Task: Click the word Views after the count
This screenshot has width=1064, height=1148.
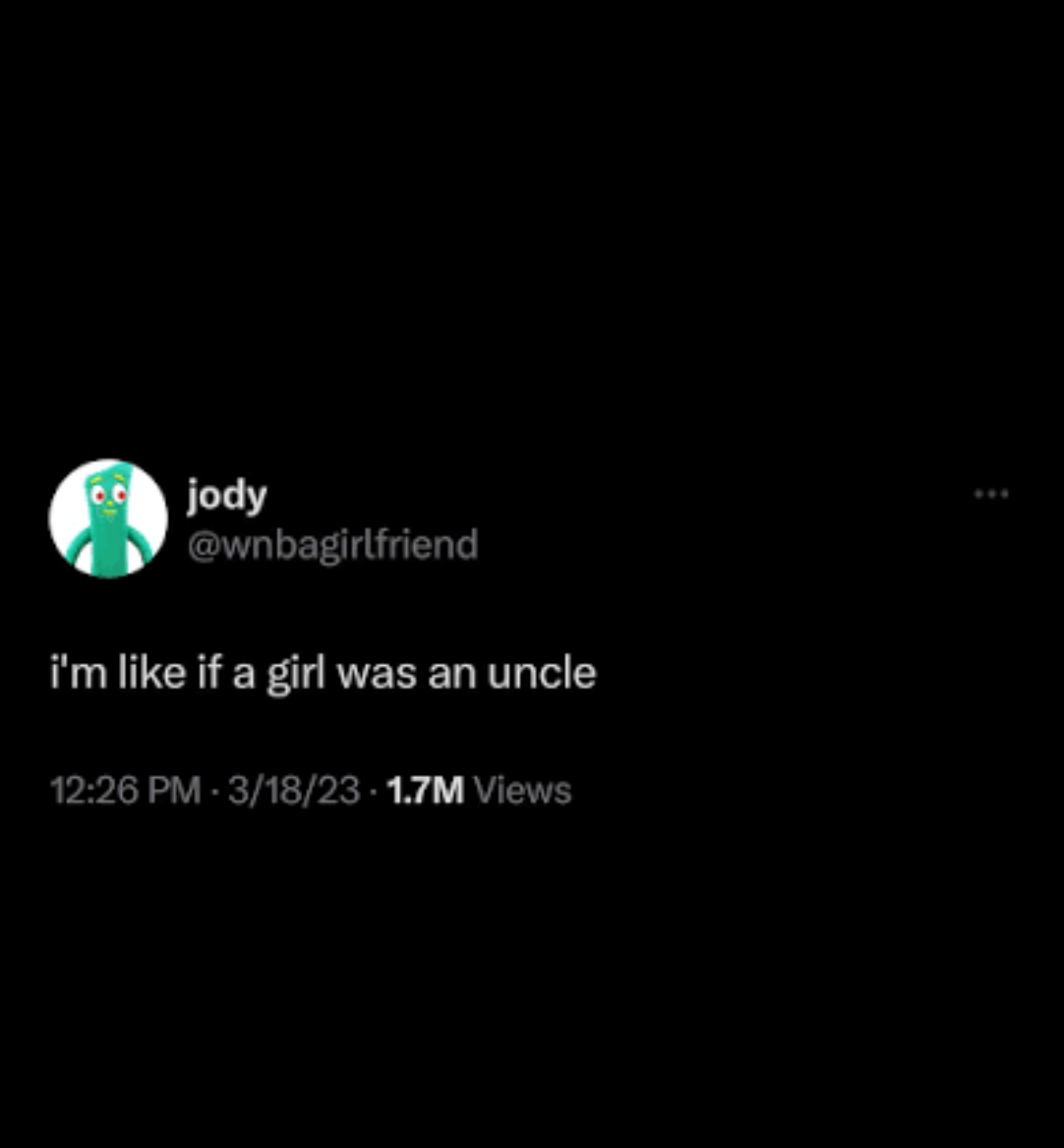Action: [523, 791]
